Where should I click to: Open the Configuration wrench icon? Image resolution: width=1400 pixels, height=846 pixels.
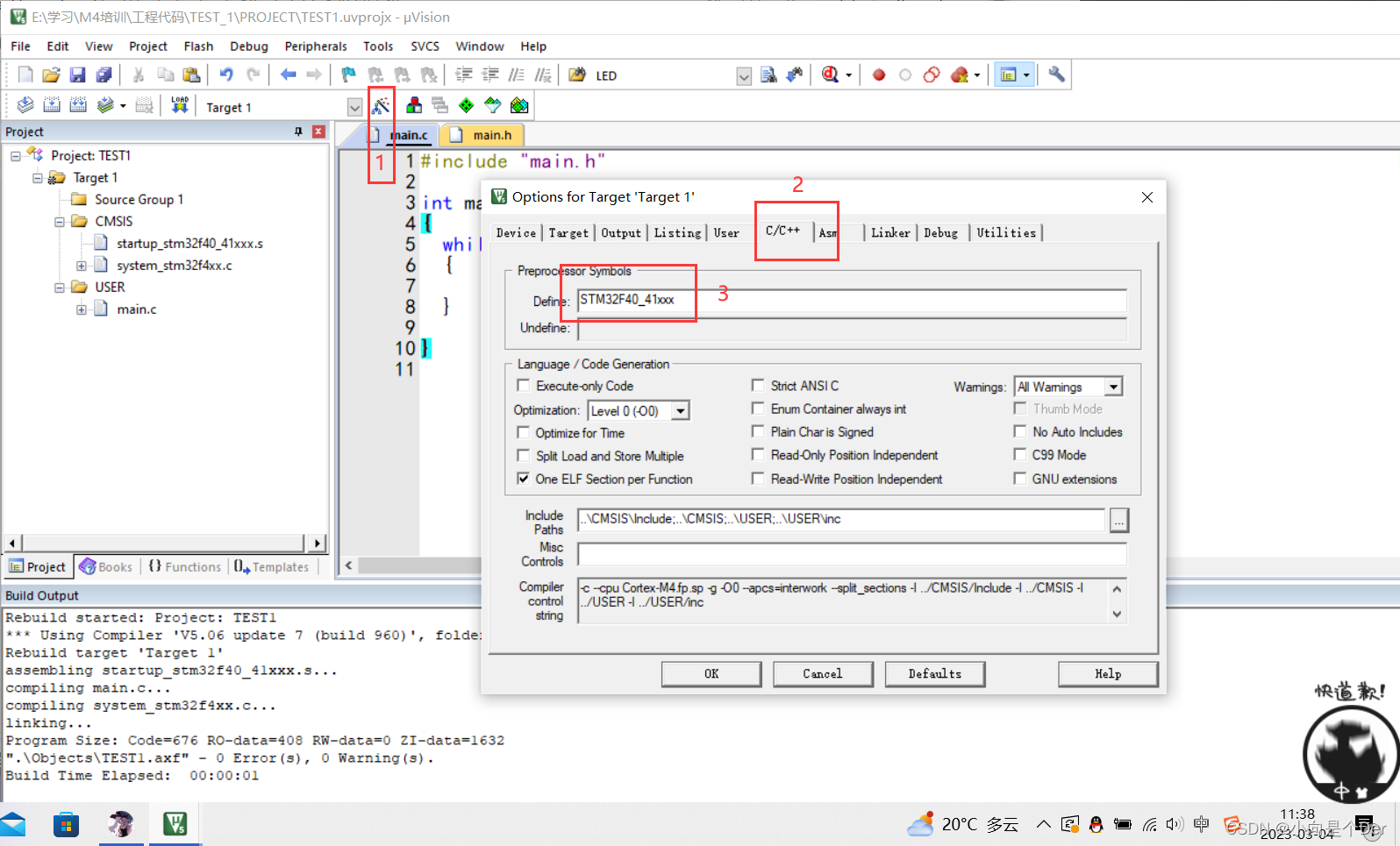1057,75
